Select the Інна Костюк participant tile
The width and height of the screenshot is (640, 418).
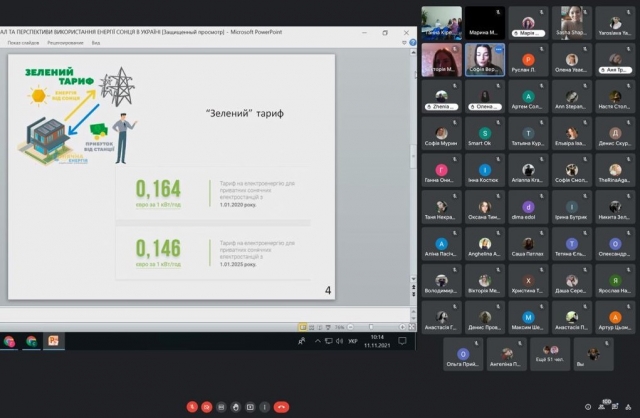(x=484, y=170)
